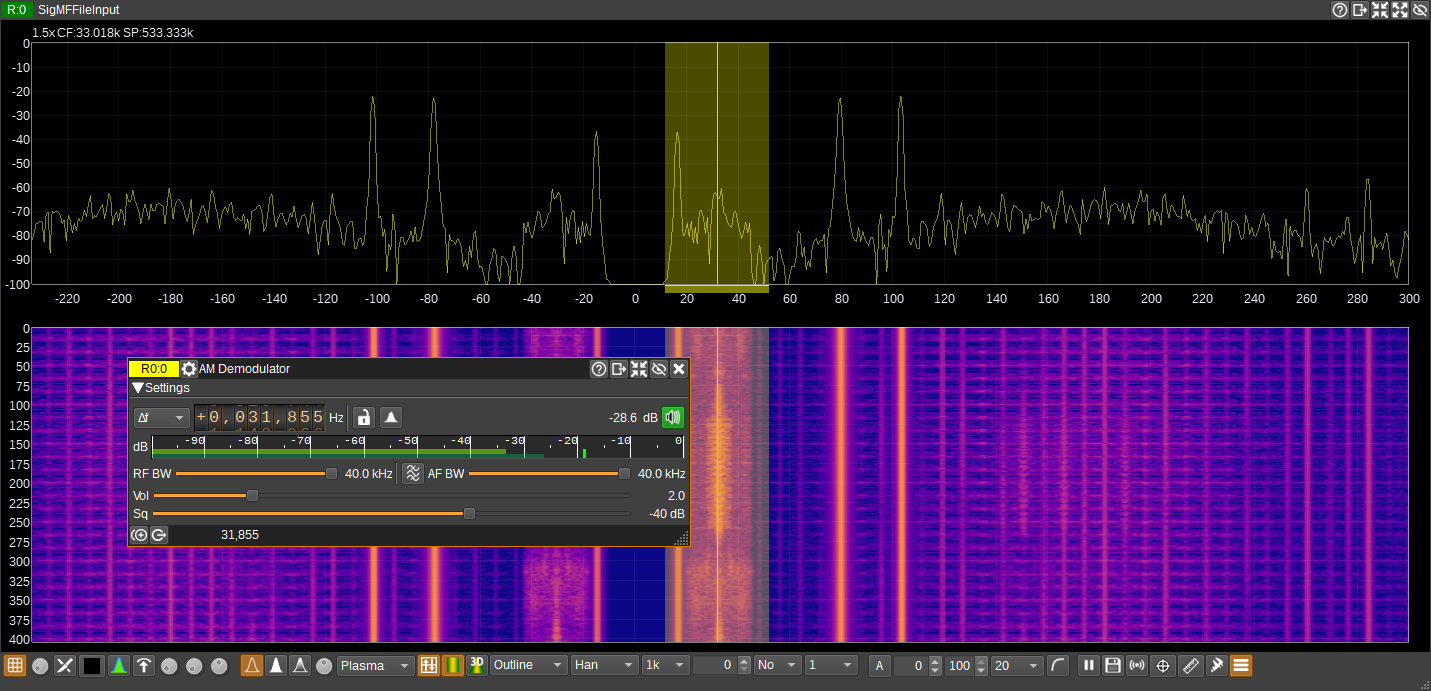Click the Vol slider handle
Screen dimensions: 1431x691
tap(252, 495)
